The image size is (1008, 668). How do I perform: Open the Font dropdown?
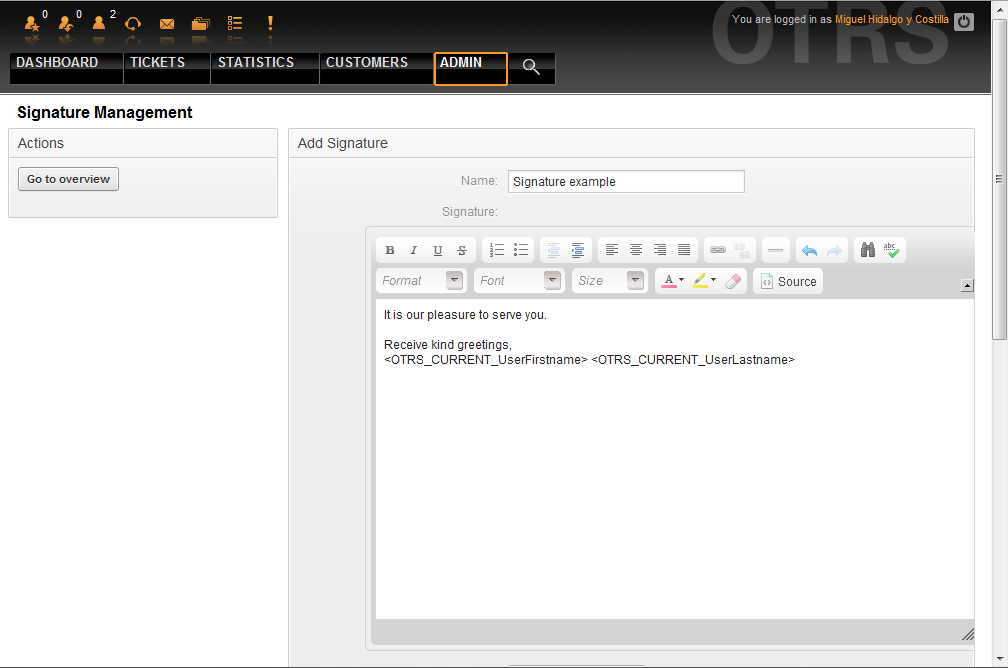click(x=519, y=281)
